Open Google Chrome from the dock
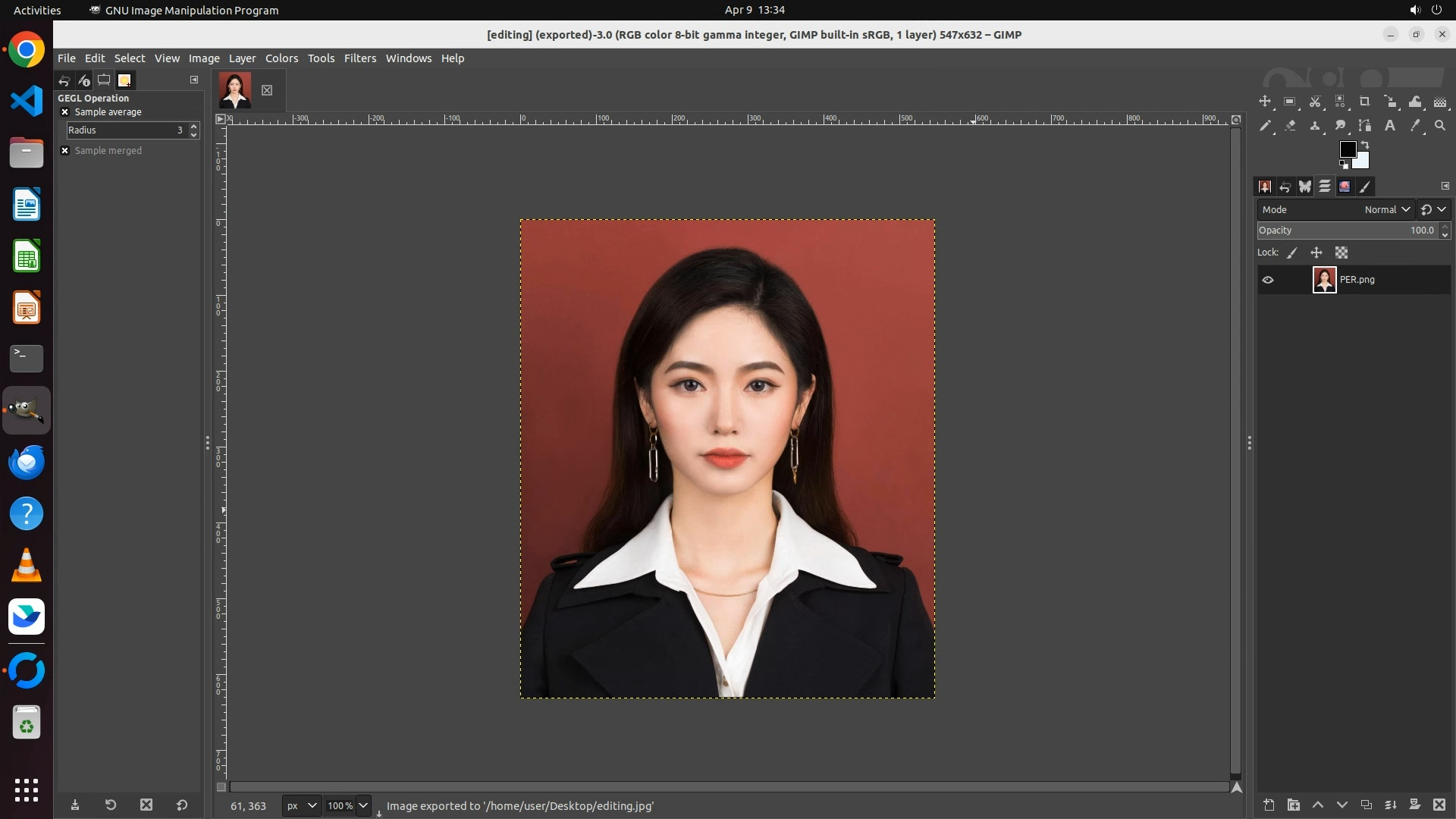 point(27,50)
